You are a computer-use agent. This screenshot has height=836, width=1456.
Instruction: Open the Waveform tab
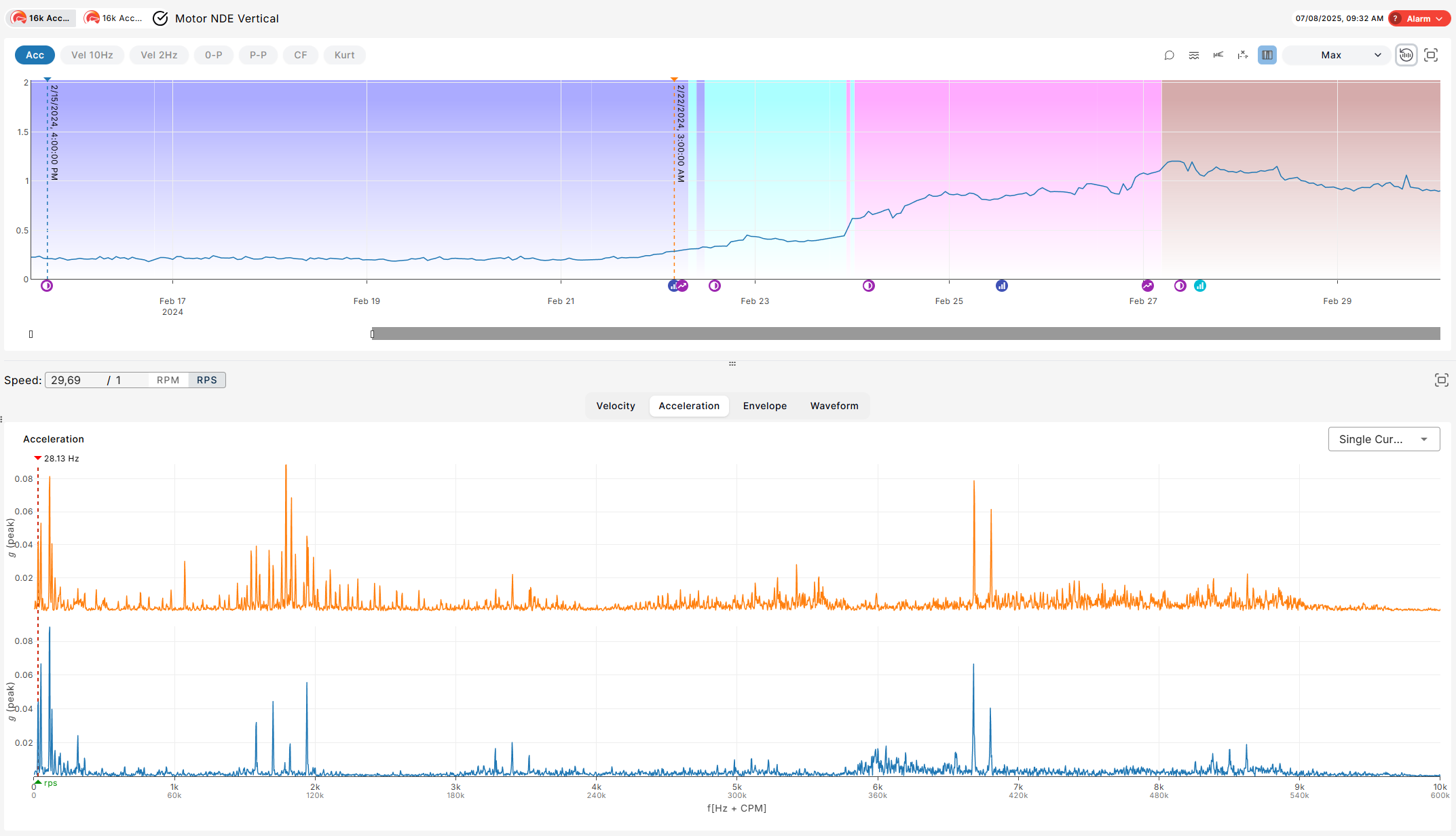(x=834, y=406)
